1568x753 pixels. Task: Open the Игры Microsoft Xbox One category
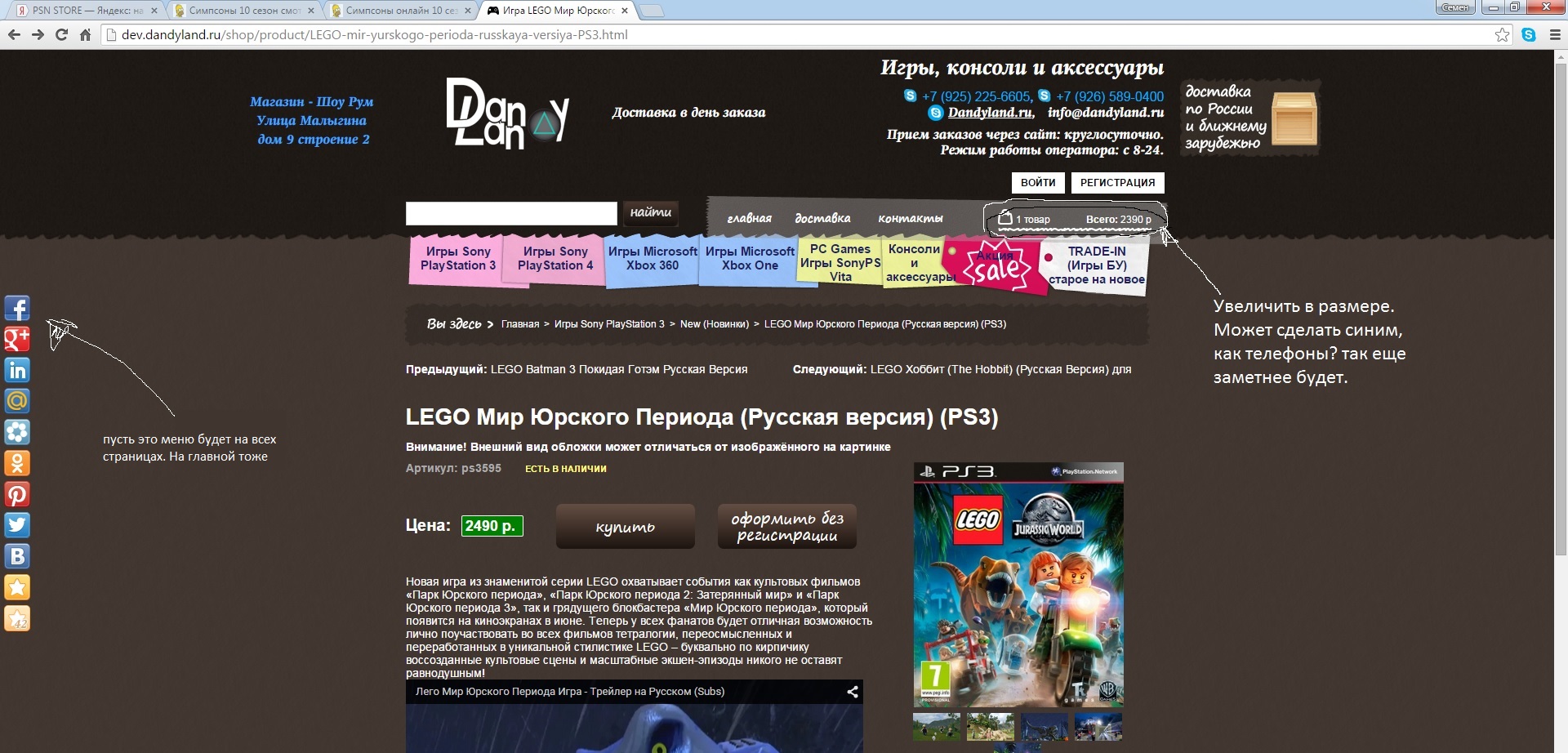click(x=750, y=259)
